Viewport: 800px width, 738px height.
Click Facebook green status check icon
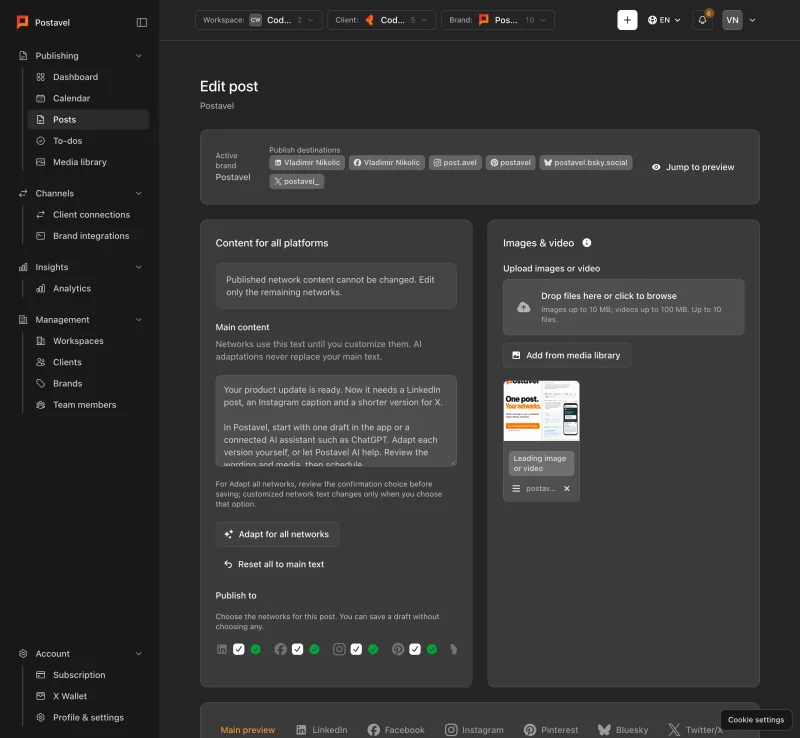314,649
